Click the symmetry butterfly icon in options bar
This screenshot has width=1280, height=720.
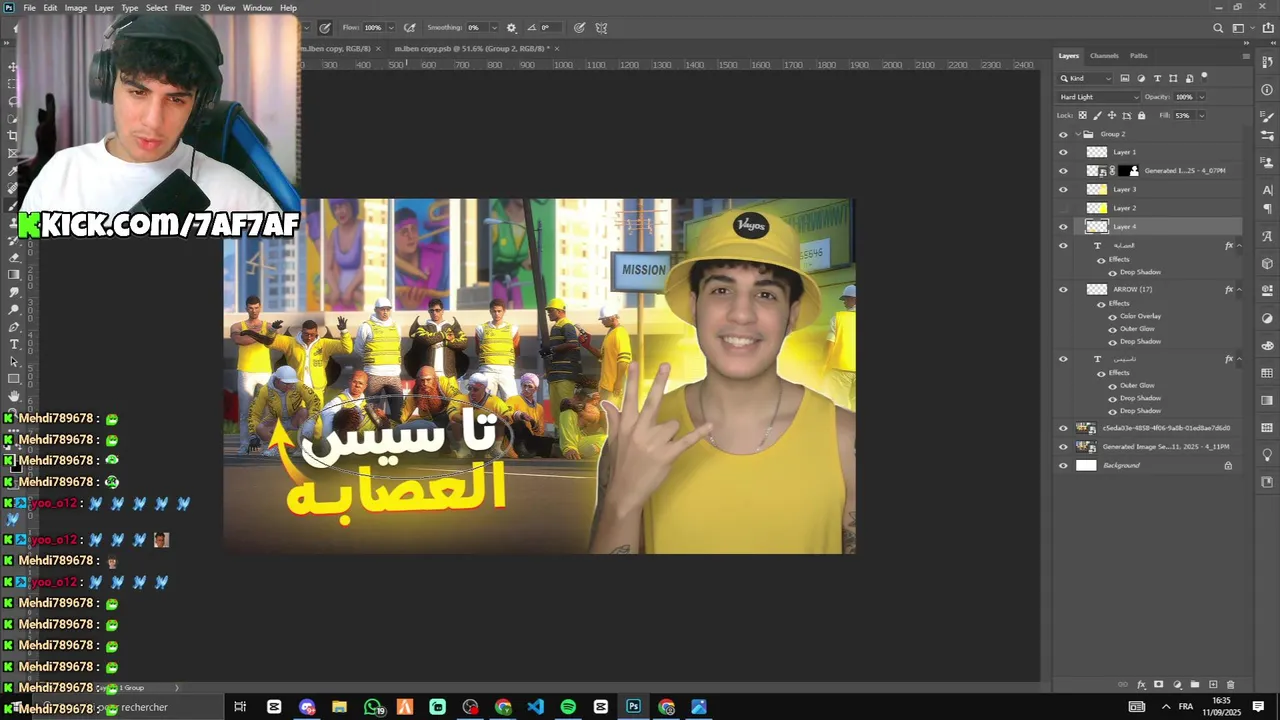coord(601,28)
